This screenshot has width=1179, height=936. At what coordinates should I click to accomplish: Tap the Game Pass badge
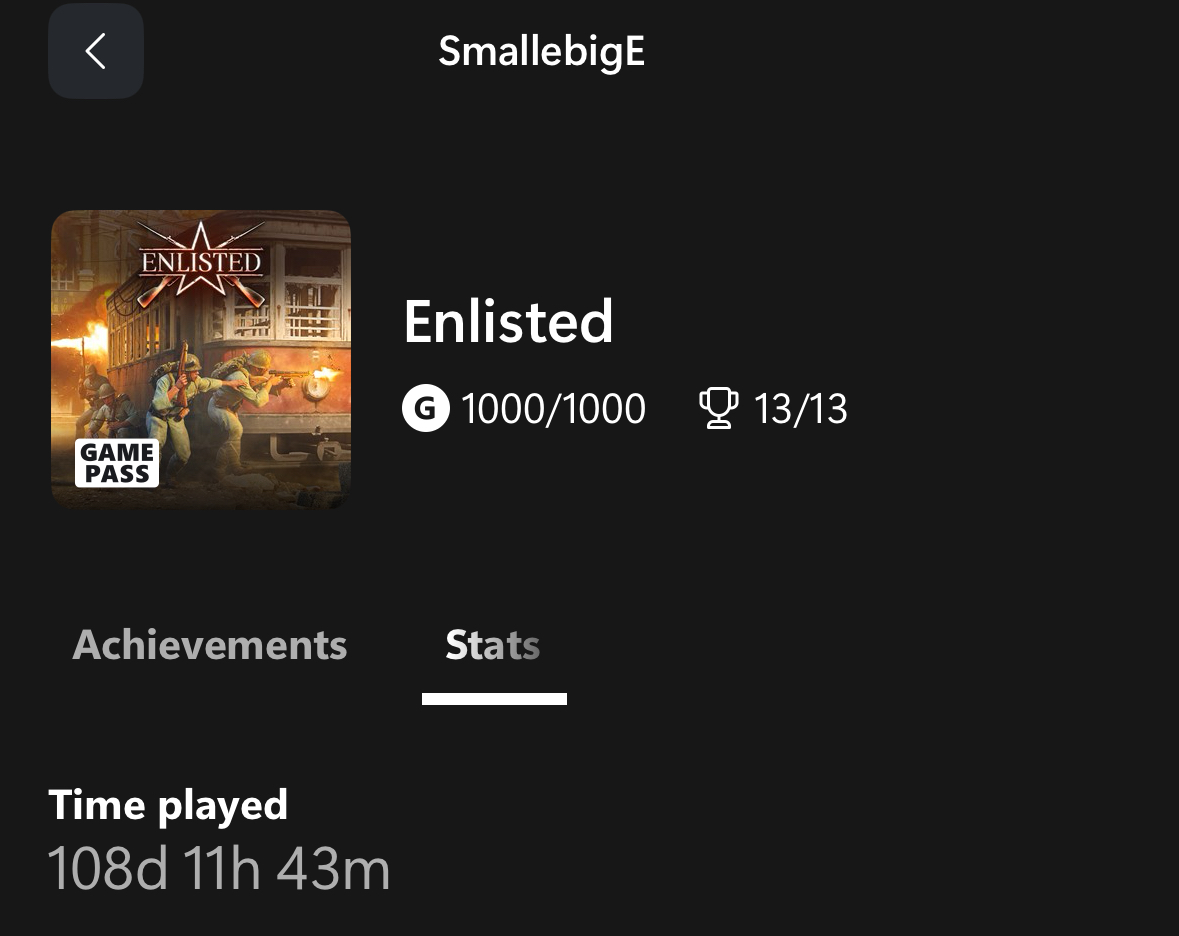pyautogui.click(x=117, y=463)
